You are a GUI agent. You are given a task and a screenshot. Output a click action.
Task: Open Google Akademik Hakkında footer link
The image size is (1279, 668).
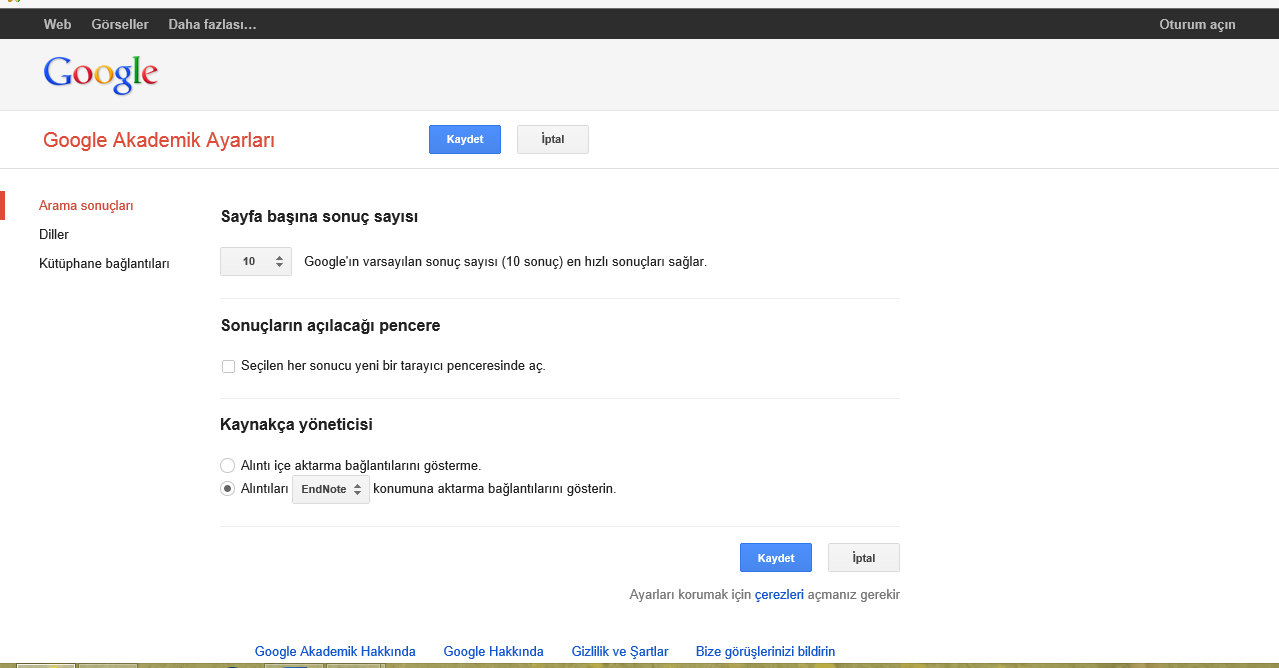335,651
